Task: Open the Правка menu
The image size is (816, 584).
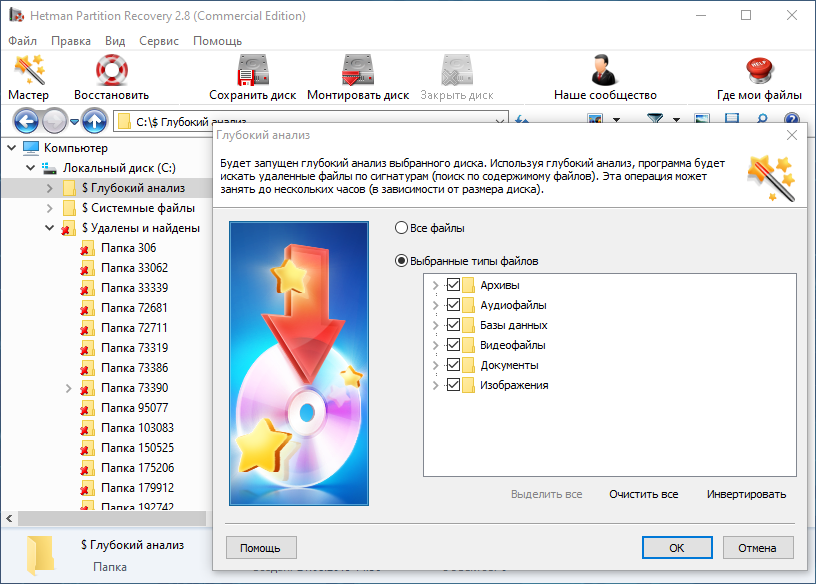Action: coord(70,41)
